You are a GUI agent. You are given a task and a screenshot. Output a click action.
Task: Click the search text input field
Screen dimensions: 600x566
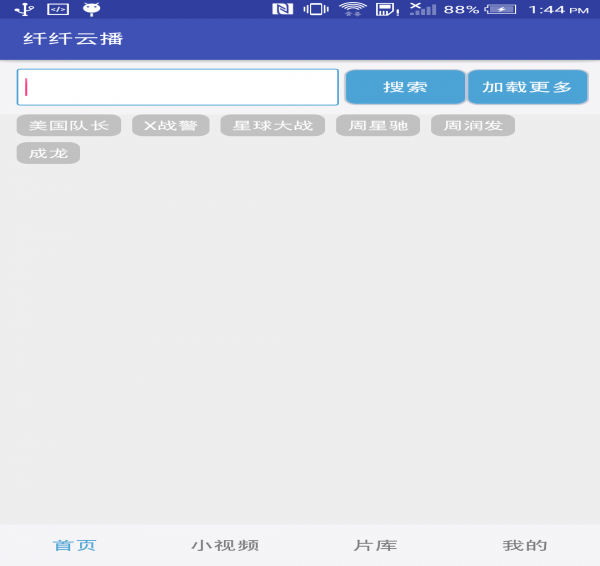click(178, 87)
